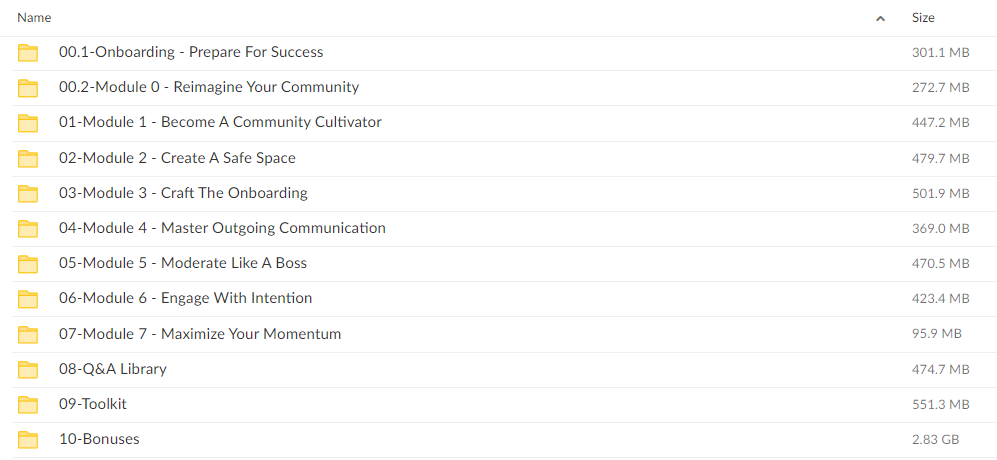
Task: Open 01-Module 1 - Become A Community Cultivator
Action: click(x=221, y=122)
